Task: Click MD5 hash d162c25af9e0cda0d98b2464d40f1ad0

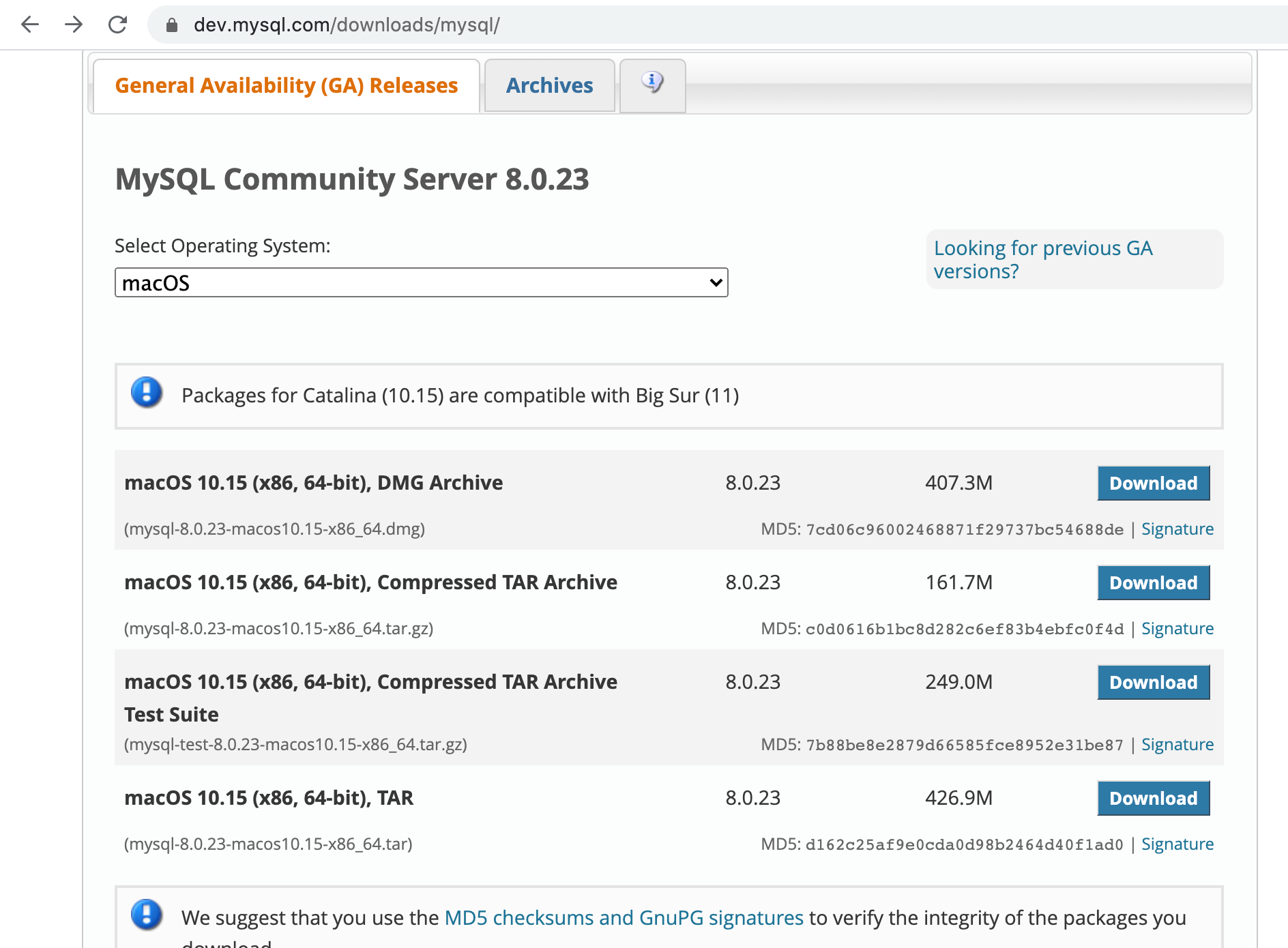Action: (965, 845)
